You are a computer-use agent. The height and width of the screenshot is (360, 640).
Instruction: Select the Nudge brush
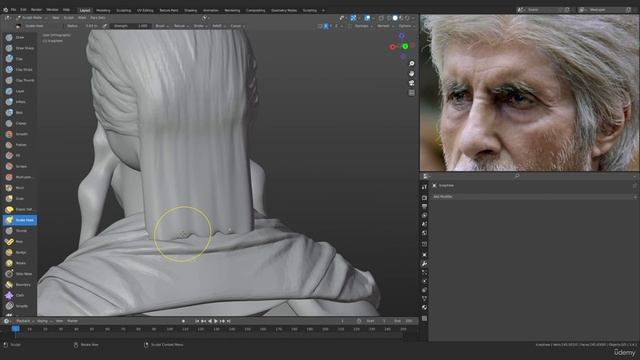19,252
